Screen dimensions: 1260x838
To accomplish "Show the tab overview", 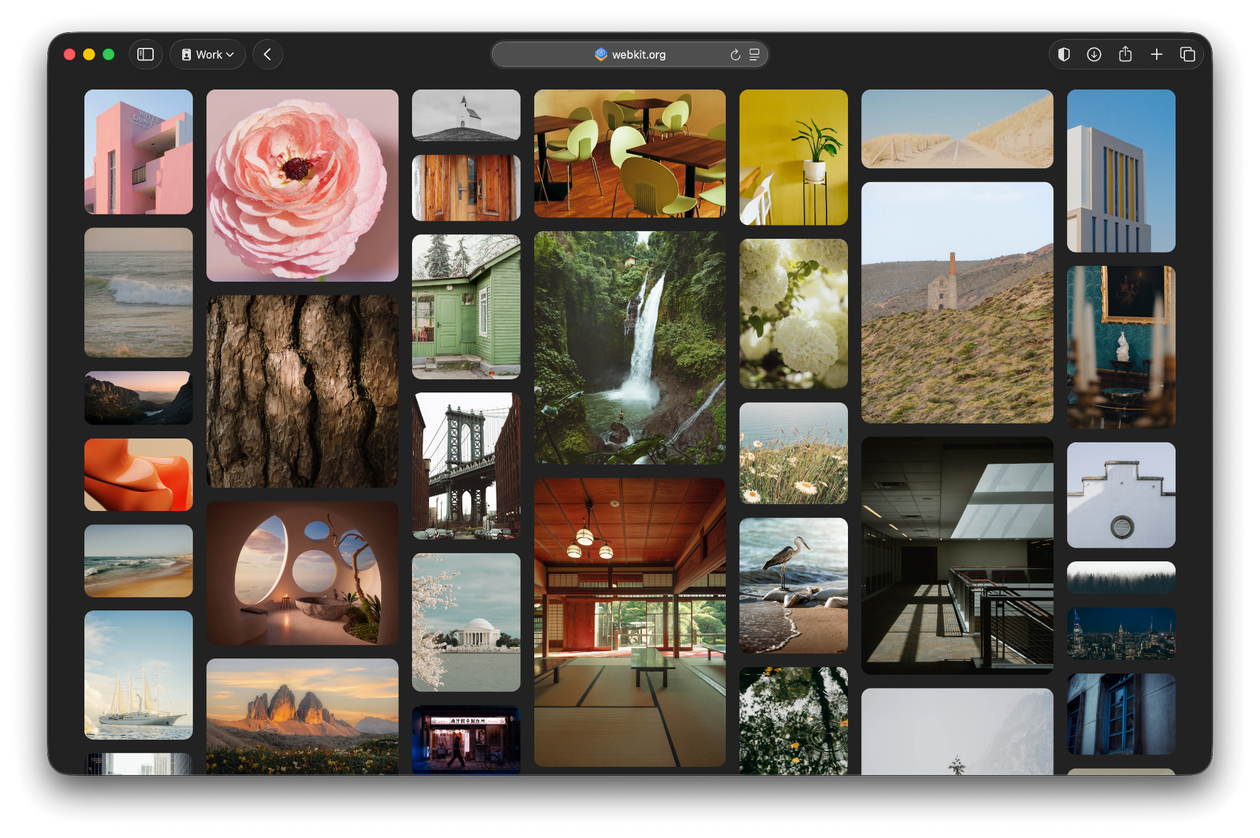I will click(x=1187, y=55).
